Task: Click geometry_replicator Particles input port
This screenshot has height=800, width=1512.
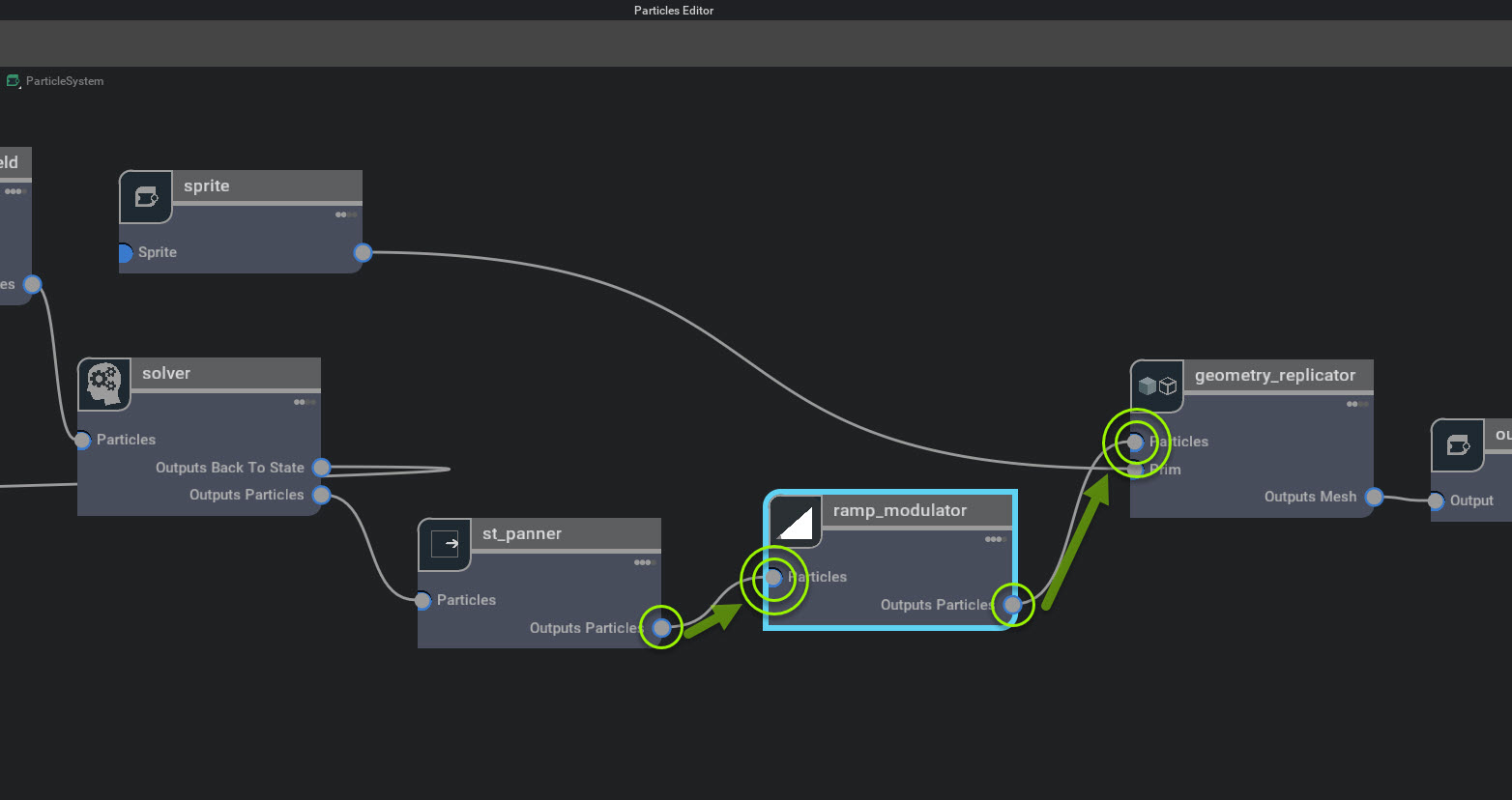Action: tap(1135, 443)
